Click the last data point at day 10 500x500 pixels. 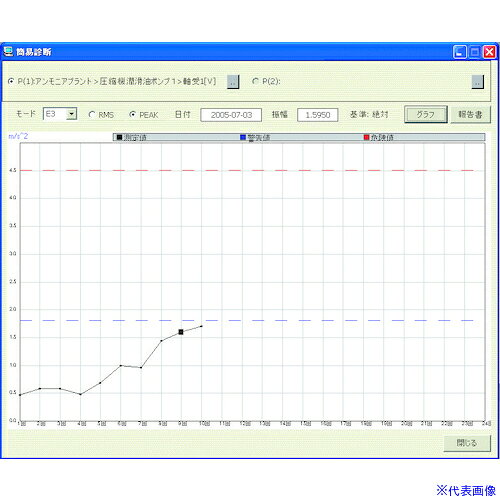coord(201,326)
